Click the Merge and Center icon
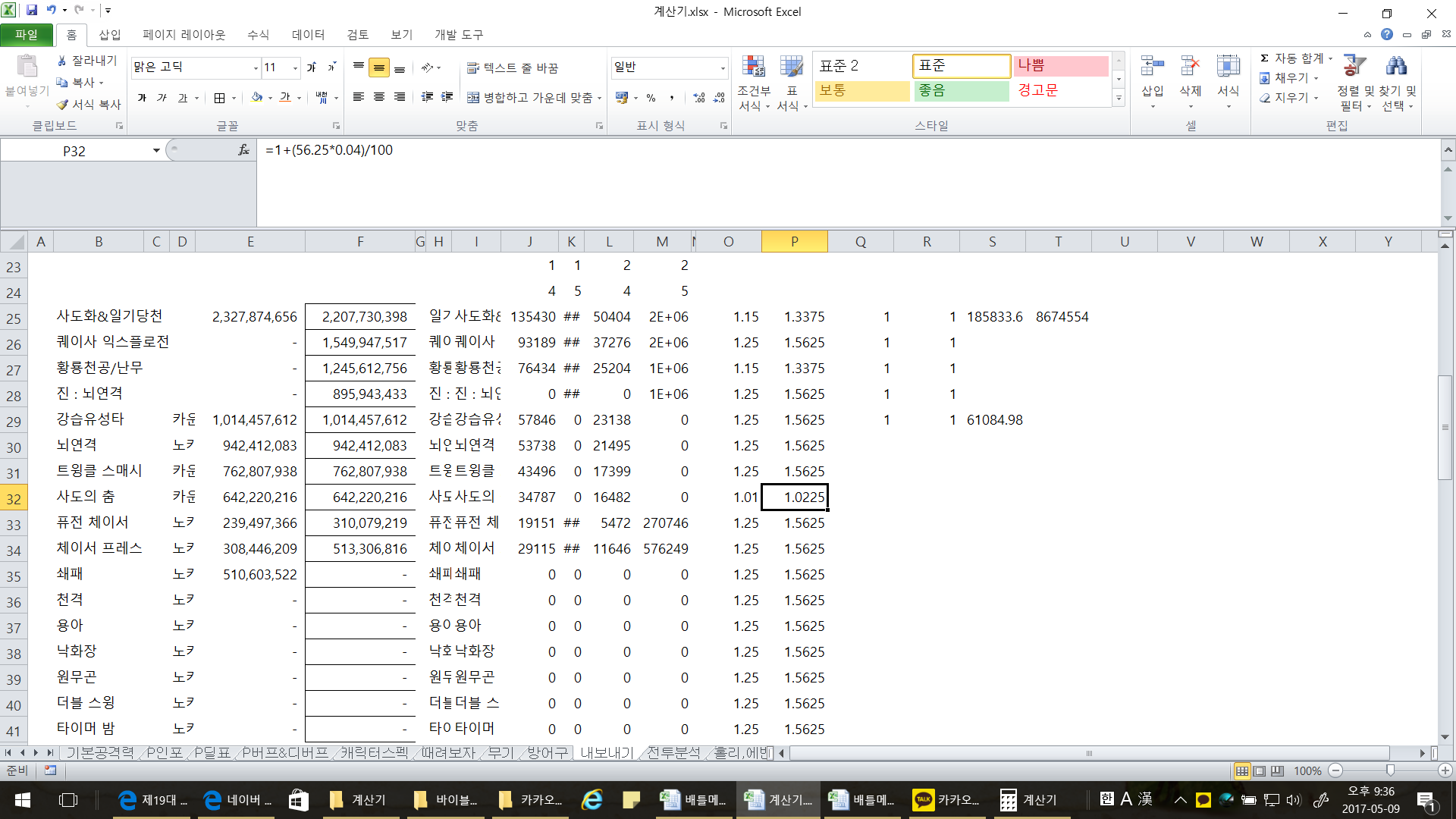The image size is (1456, 819). coord(474,98)
